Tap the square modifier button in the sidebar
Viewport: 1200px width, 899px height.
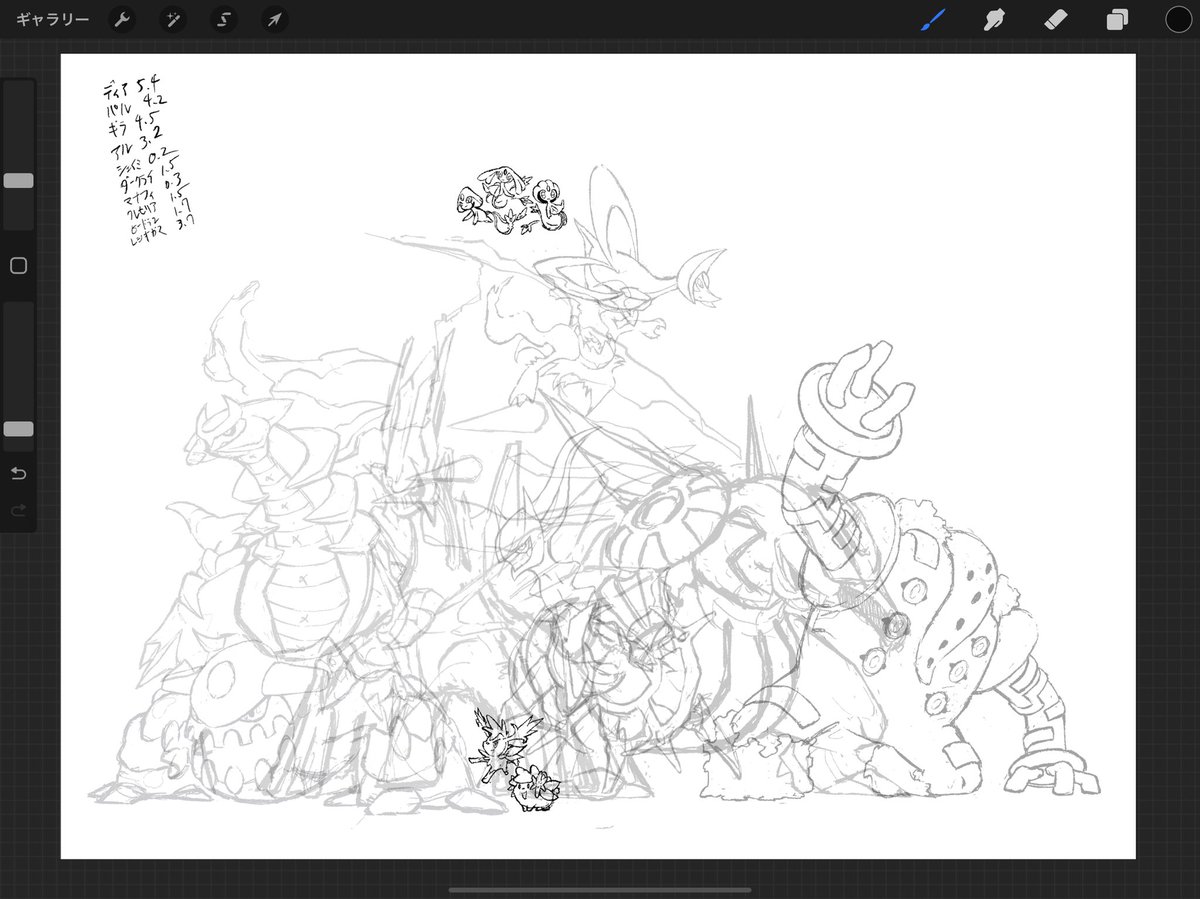click(x=18, y=266)
